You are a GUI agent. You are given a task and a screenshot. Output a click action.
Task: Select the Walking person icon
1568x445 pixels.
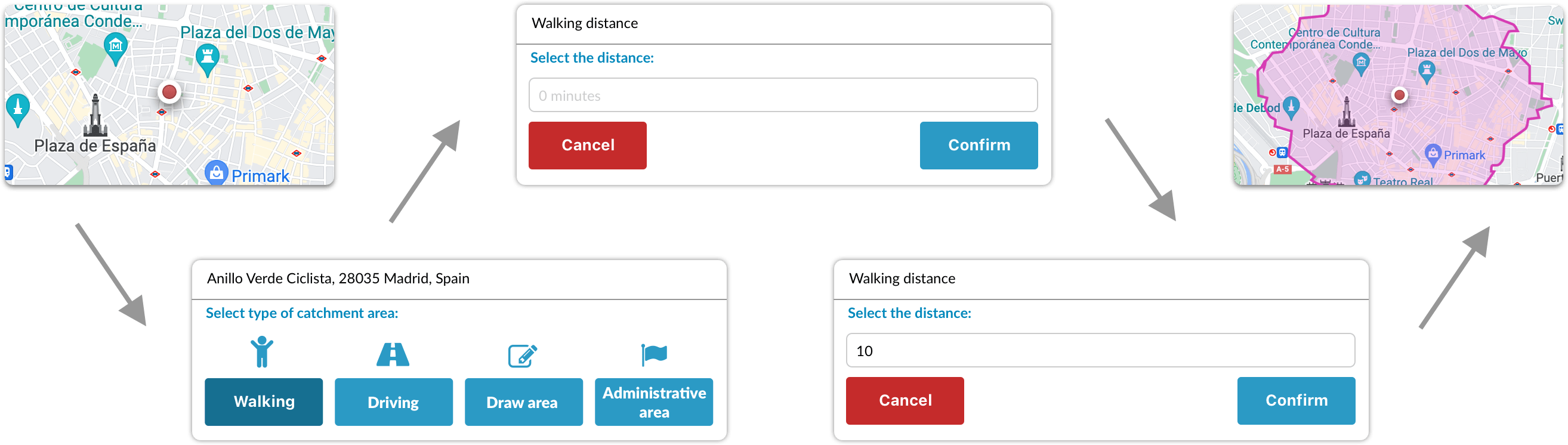coord(263,353)
